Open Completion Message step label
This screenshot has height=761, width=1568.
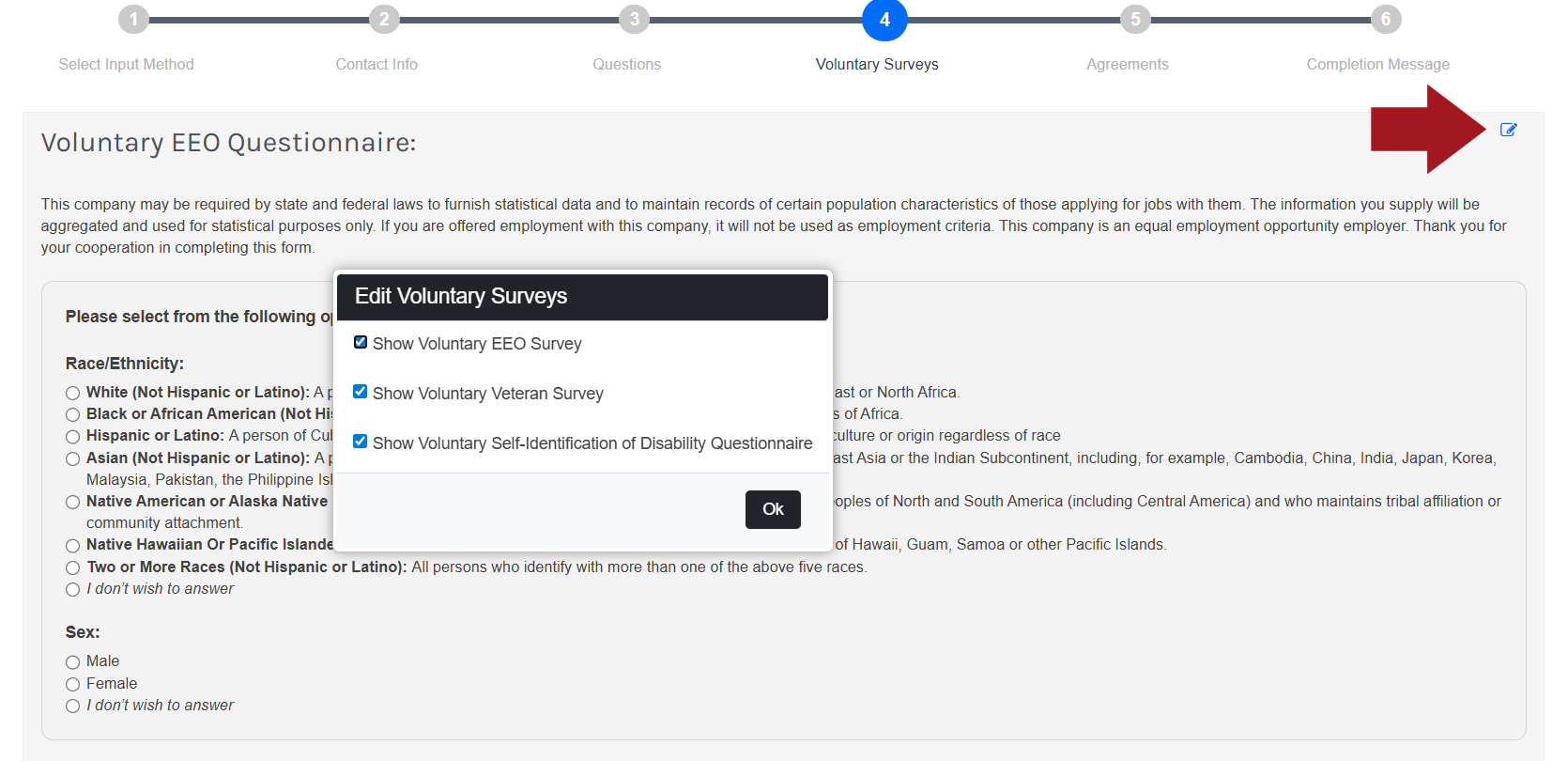pyautogui.click(x=1378, y=64)
